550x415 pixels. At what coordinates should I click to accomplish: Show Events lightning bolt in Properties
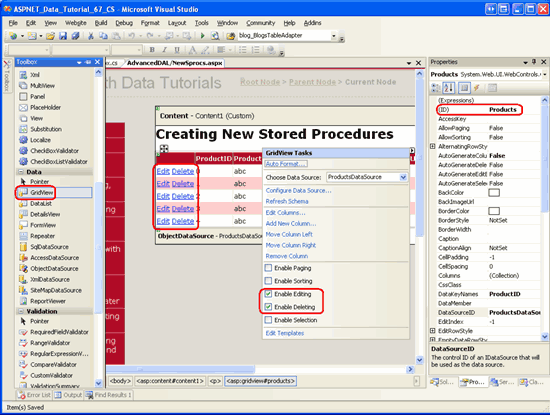476,87
